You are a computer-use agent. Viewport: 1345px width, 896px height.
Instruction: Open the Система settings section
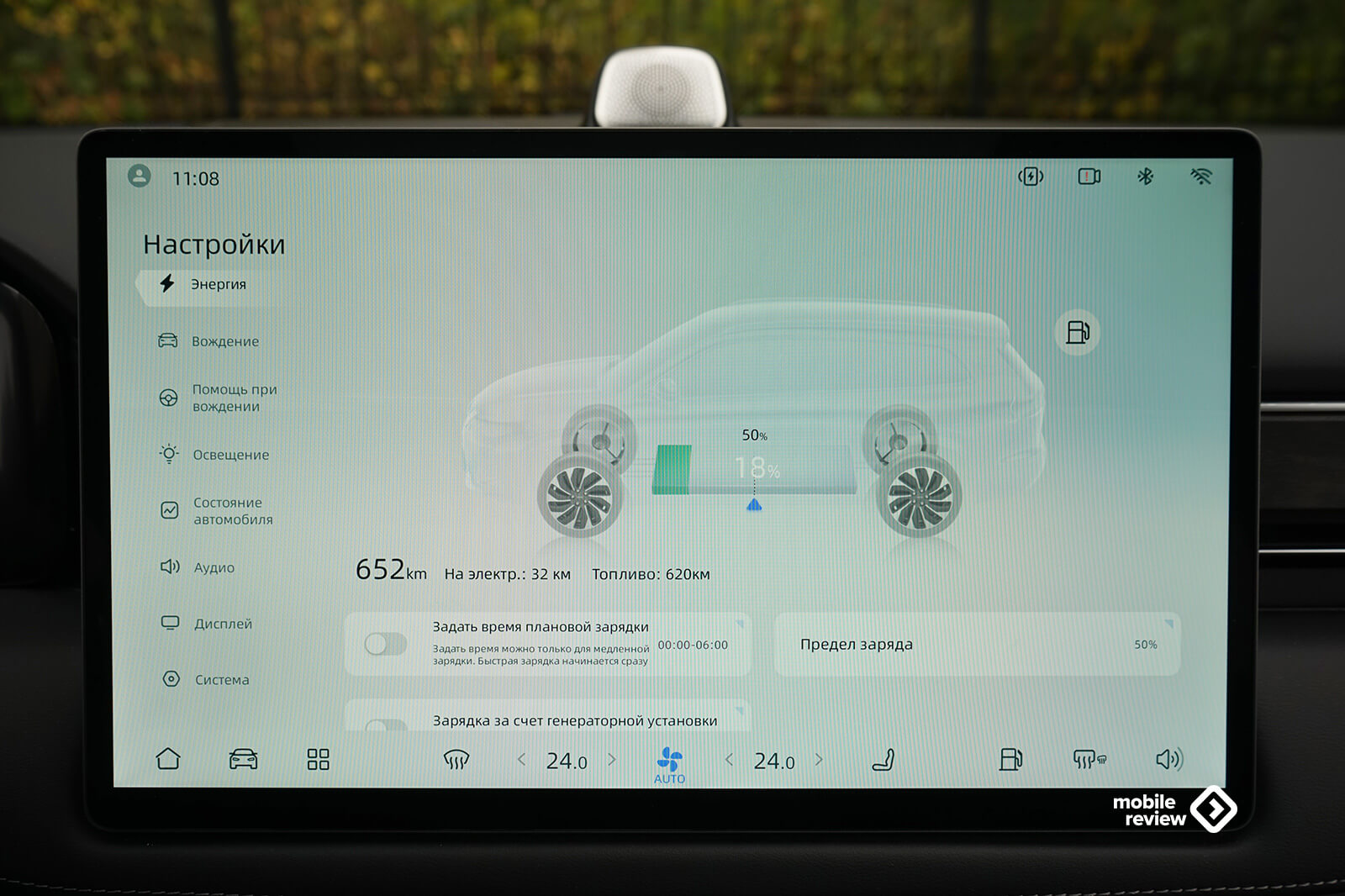[x=221, y=679]
